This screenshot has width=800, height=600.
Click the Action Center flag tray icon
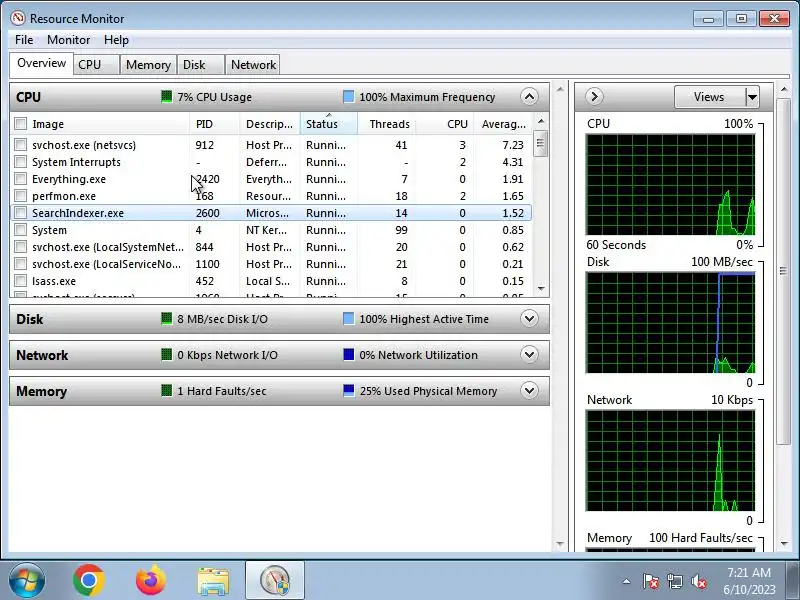(x=651, y=581)
